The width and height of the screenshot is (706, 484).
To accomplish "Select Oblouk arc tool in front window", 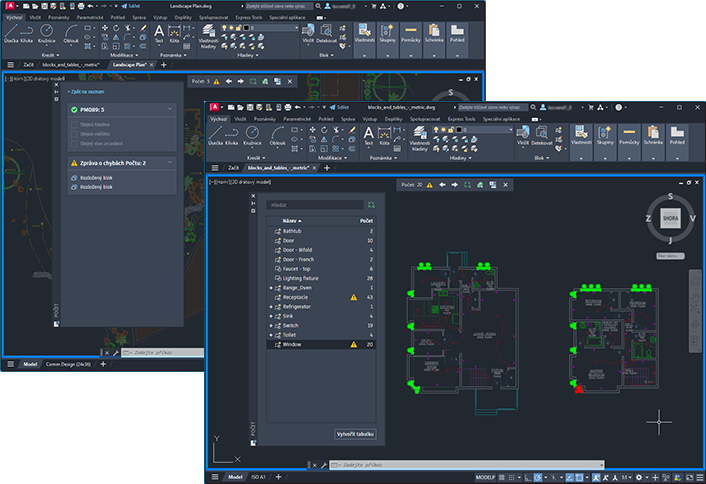I will pos(277,135).
